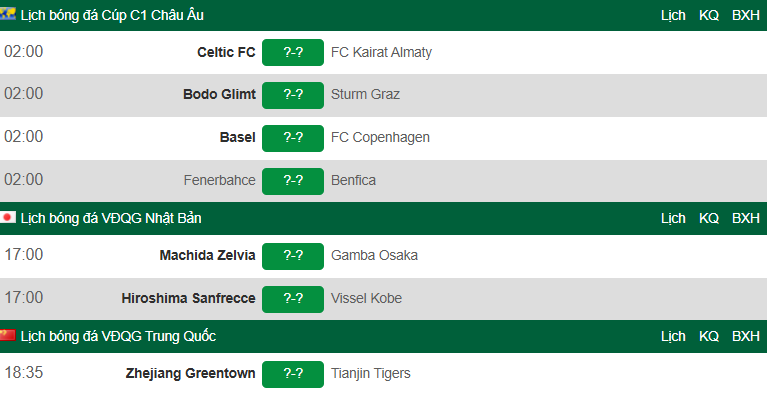Click the Hiroshima Sanfrecce vs Vissel Kobe score box
The width and height of the screenshot is (767, 395).
293,299
